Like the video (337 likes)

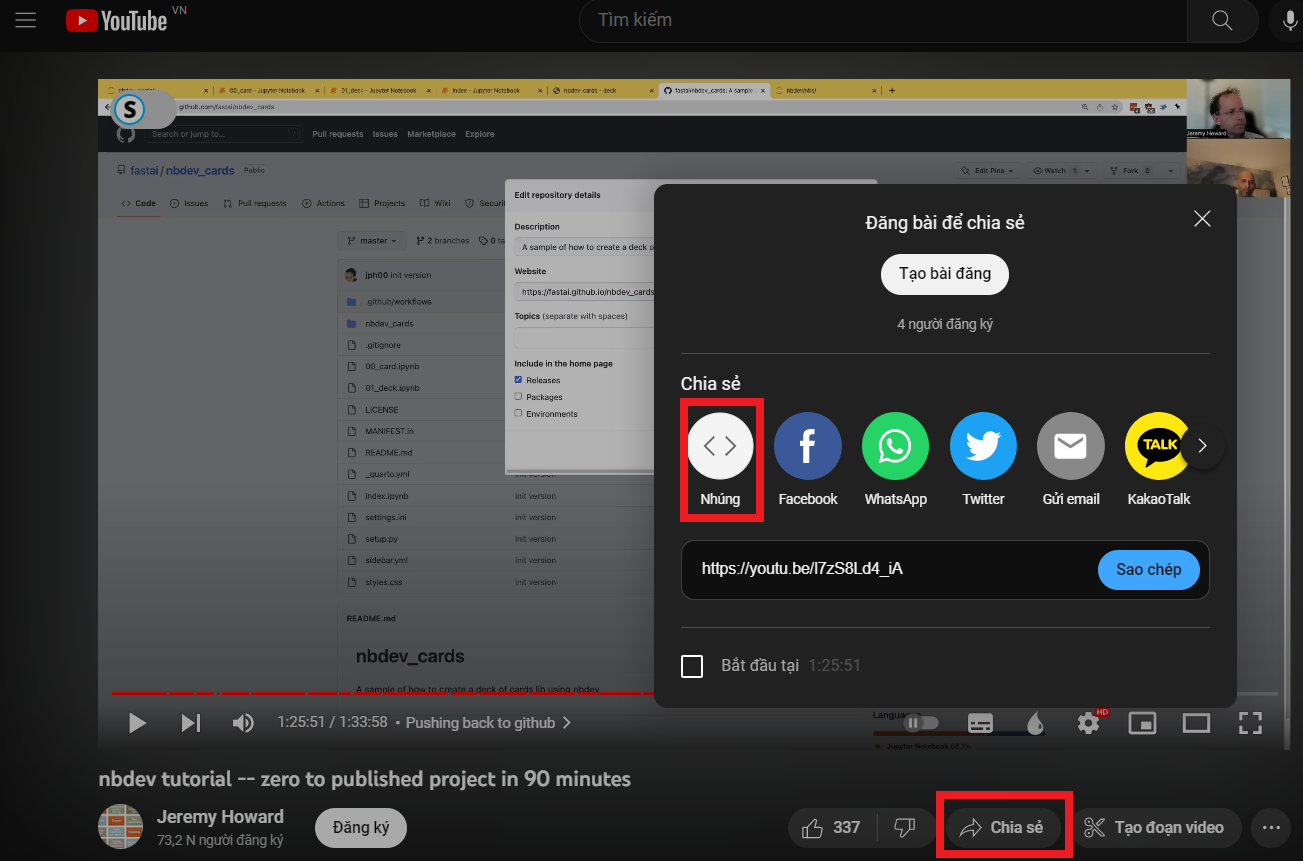pyautogui.click(x=832, y=828)
